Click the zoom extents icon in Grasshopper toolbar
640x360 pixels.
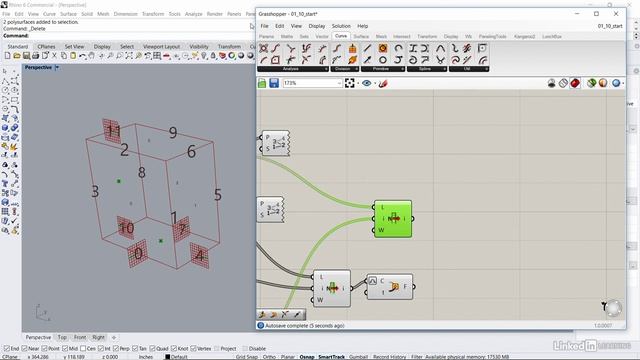point(349,83)
